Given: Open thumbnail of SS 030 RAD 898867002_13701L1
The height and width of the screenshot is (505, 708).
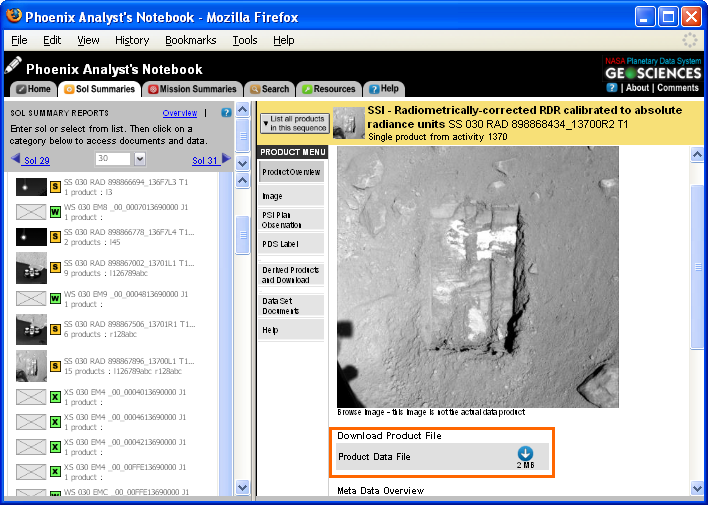Looking at the screenshot, I should (31, 268).
